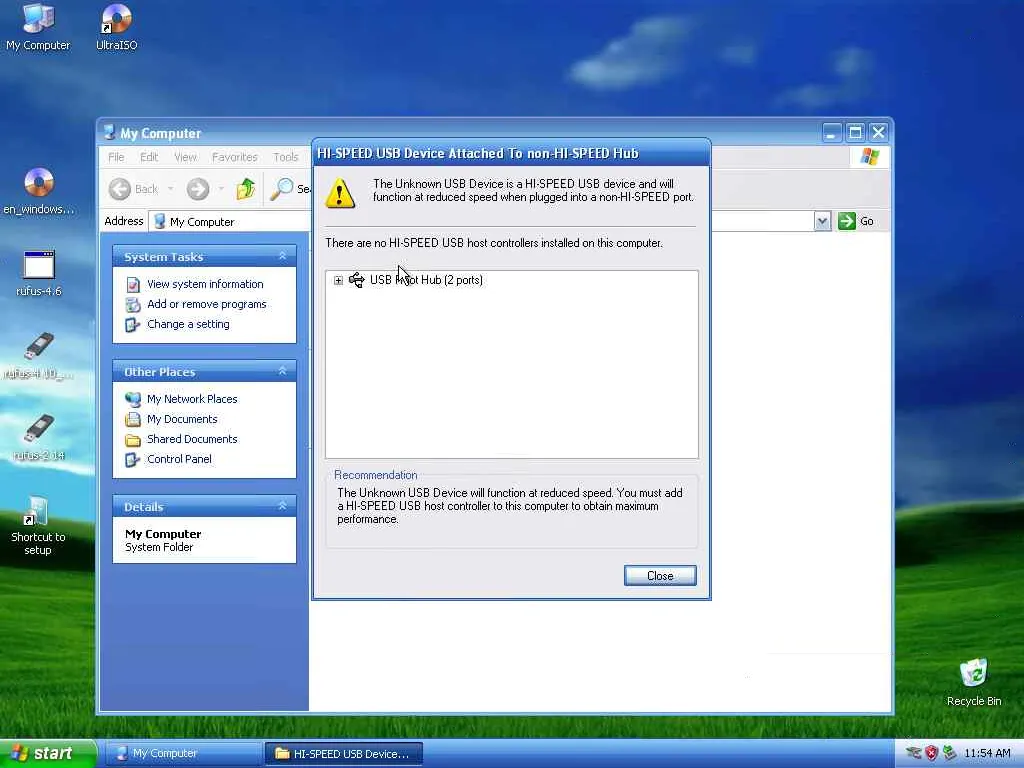Open the Back history dropdown arrow
The image size is (1024, 768).
pos(170,189)
